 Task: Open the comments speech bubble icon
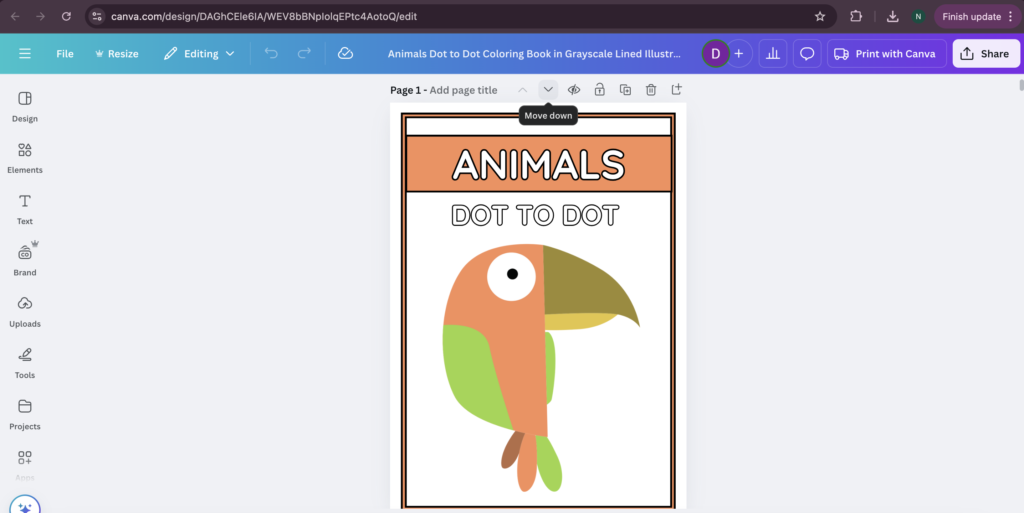807,54
